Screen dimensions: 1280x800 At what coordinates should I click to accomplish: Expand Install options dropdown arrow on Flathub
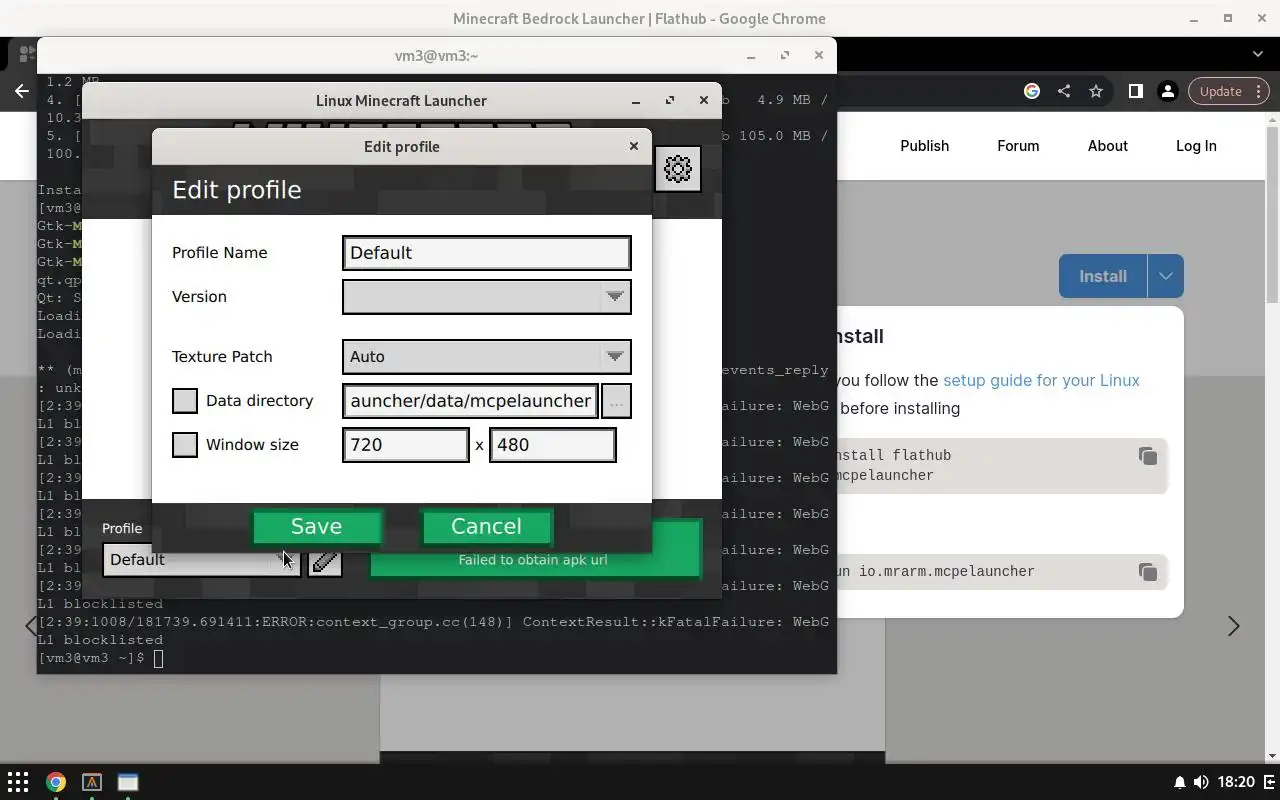[1165, 277]
